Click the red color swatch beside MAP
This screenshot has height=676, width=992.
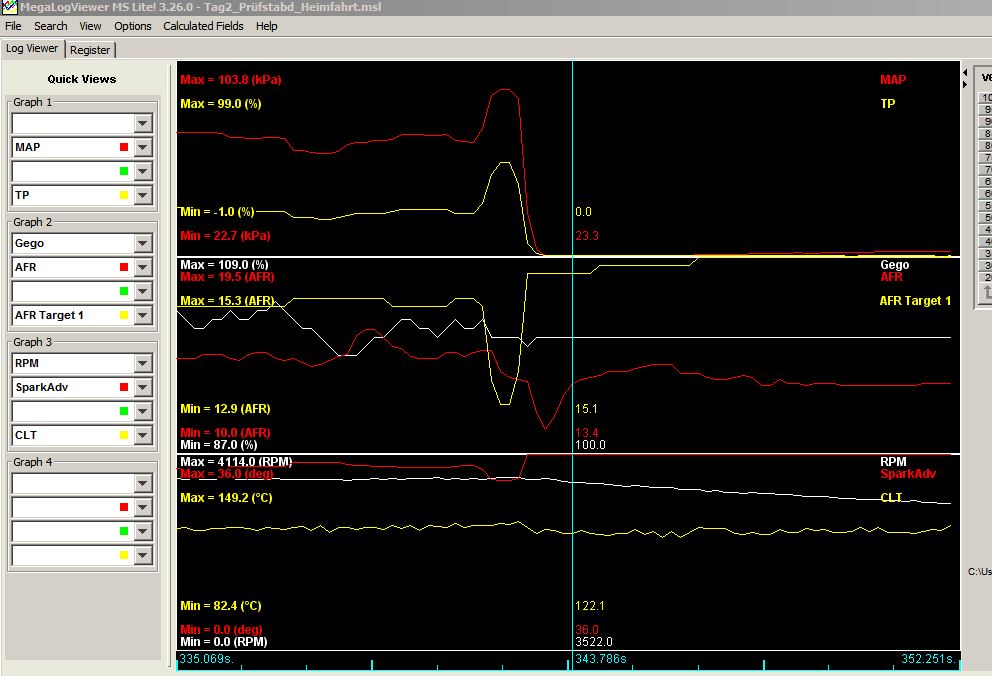click(x=124, y=147)
